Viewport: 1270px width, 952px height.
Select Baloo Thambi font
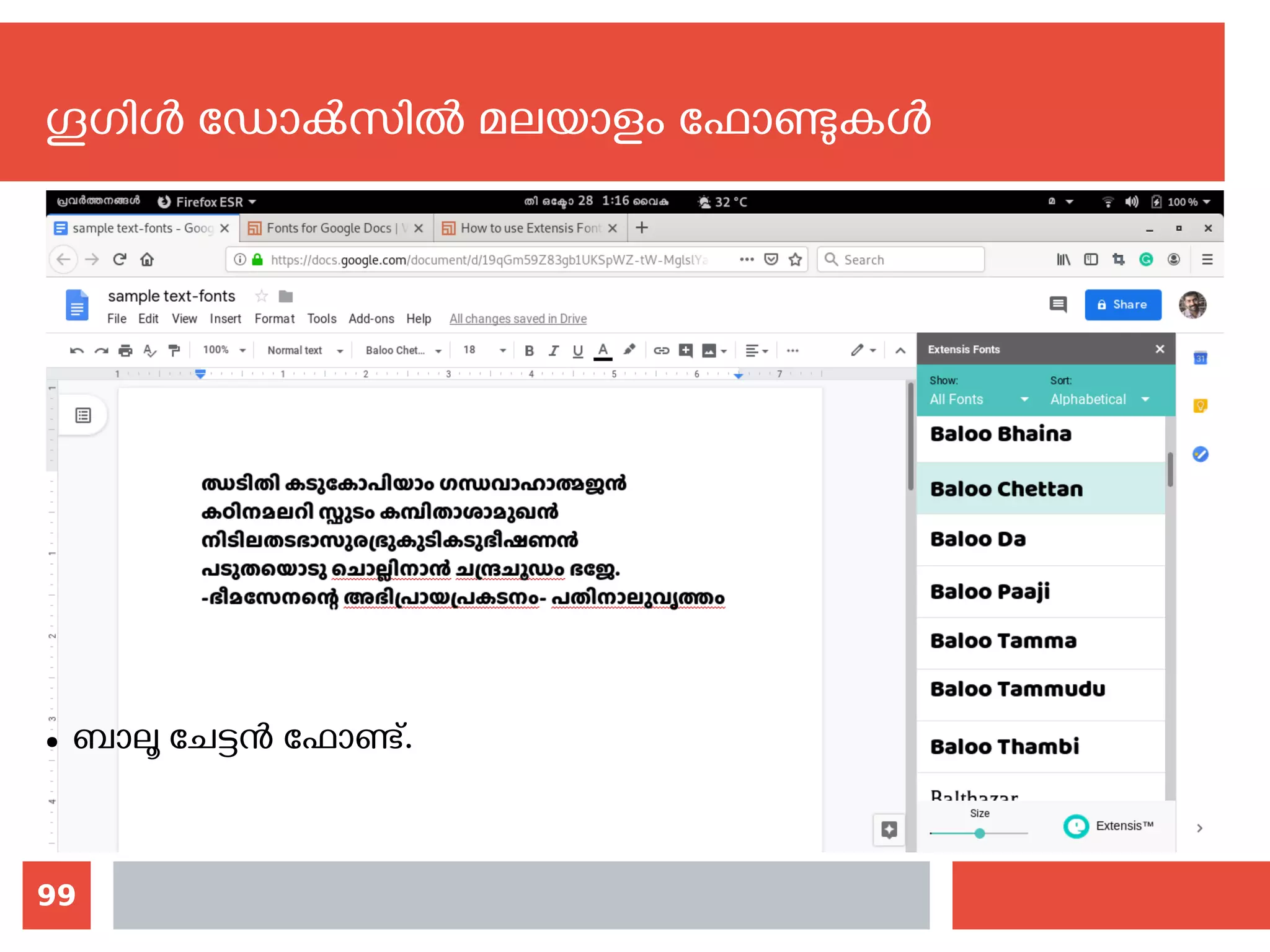[1041, 746]
